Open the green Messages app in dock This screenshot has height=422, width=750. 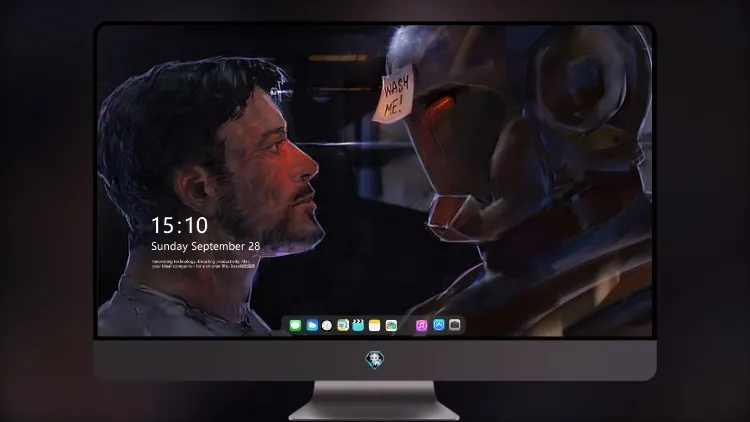(x=295, y=325)
